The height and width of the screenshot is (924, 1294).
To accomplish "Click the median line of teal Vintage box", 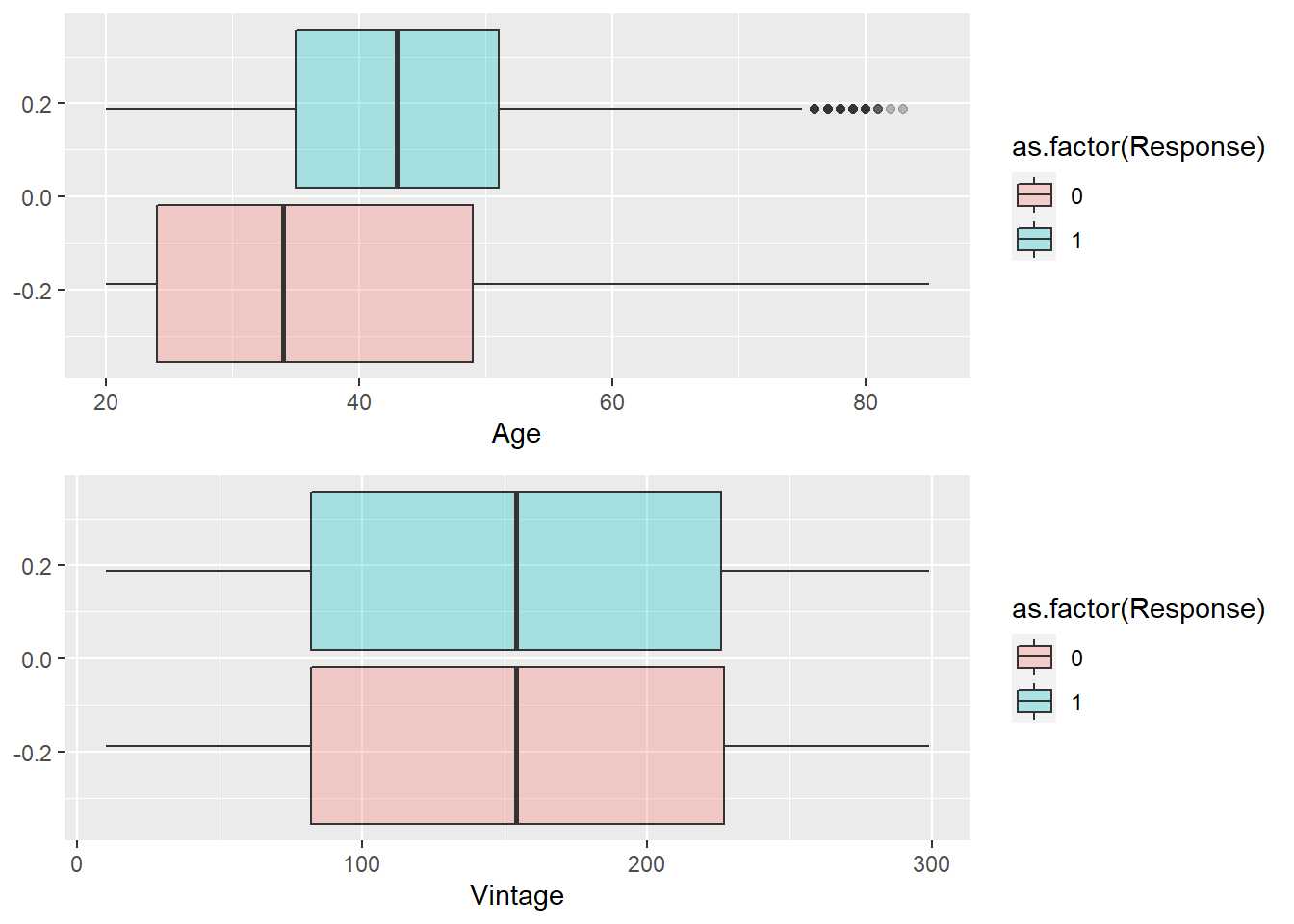I will pos(516,571).
